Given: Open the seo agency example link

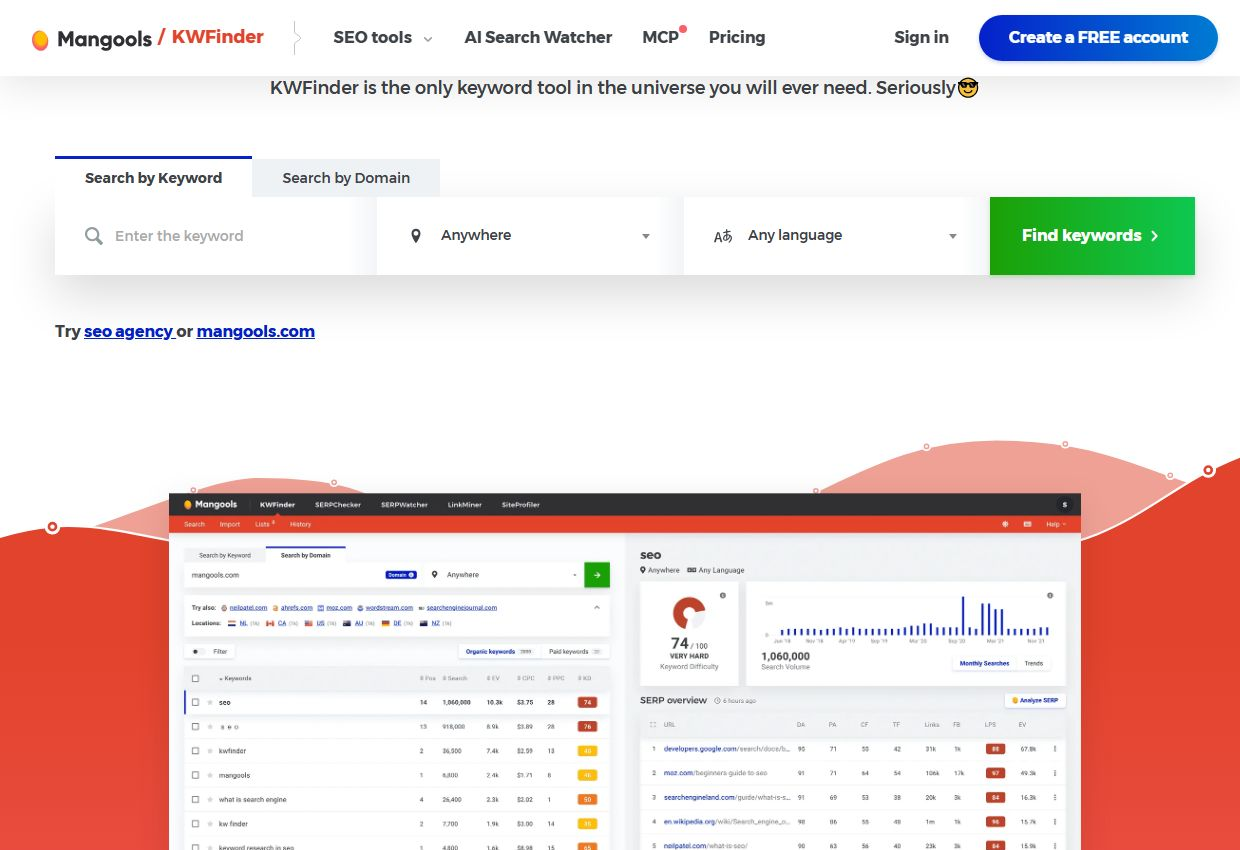Looking at the screenshot, I should tap(128, 331).
